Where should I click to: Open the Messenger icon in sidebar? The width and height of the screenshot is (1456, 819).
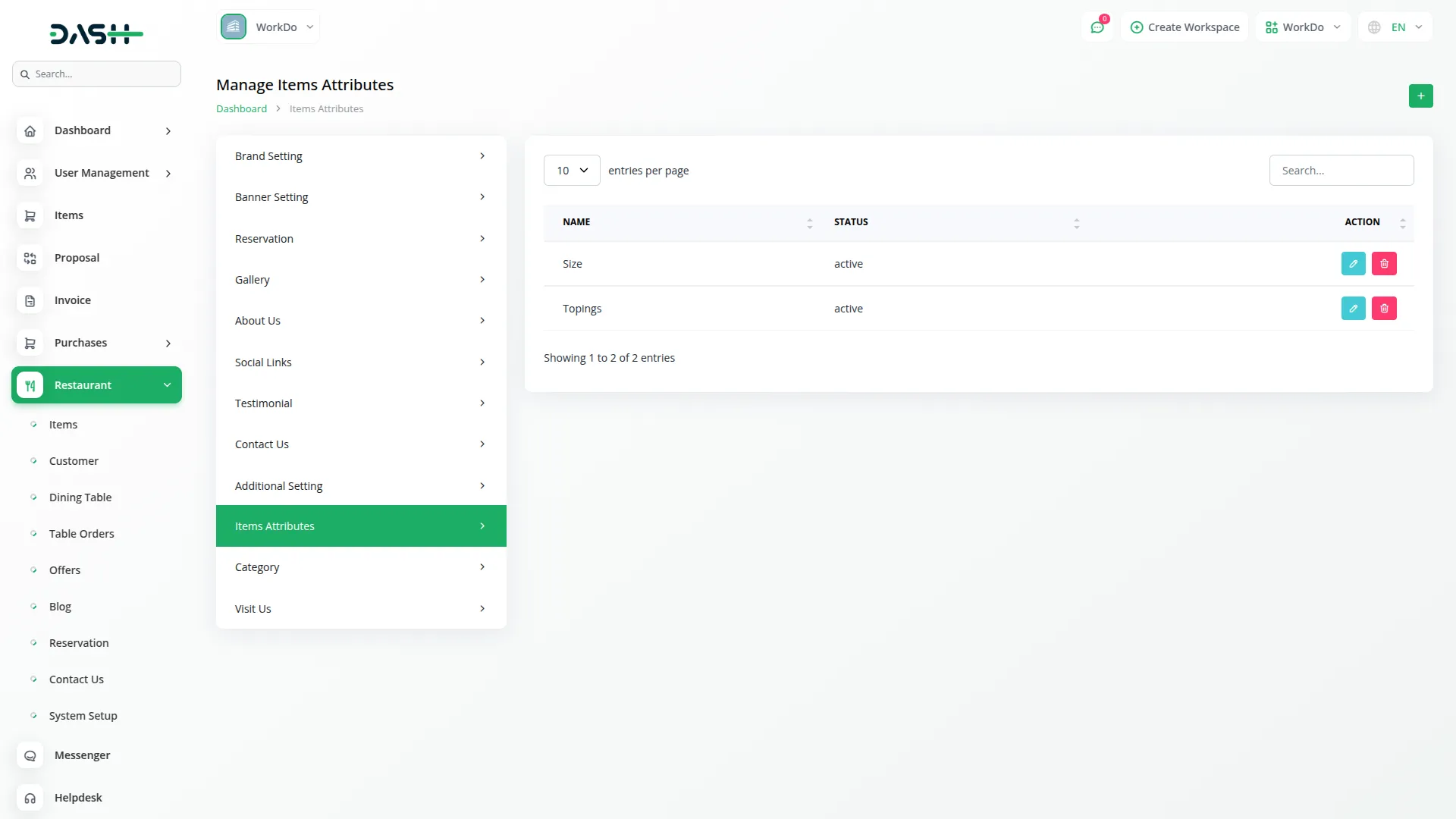(30, 755)
